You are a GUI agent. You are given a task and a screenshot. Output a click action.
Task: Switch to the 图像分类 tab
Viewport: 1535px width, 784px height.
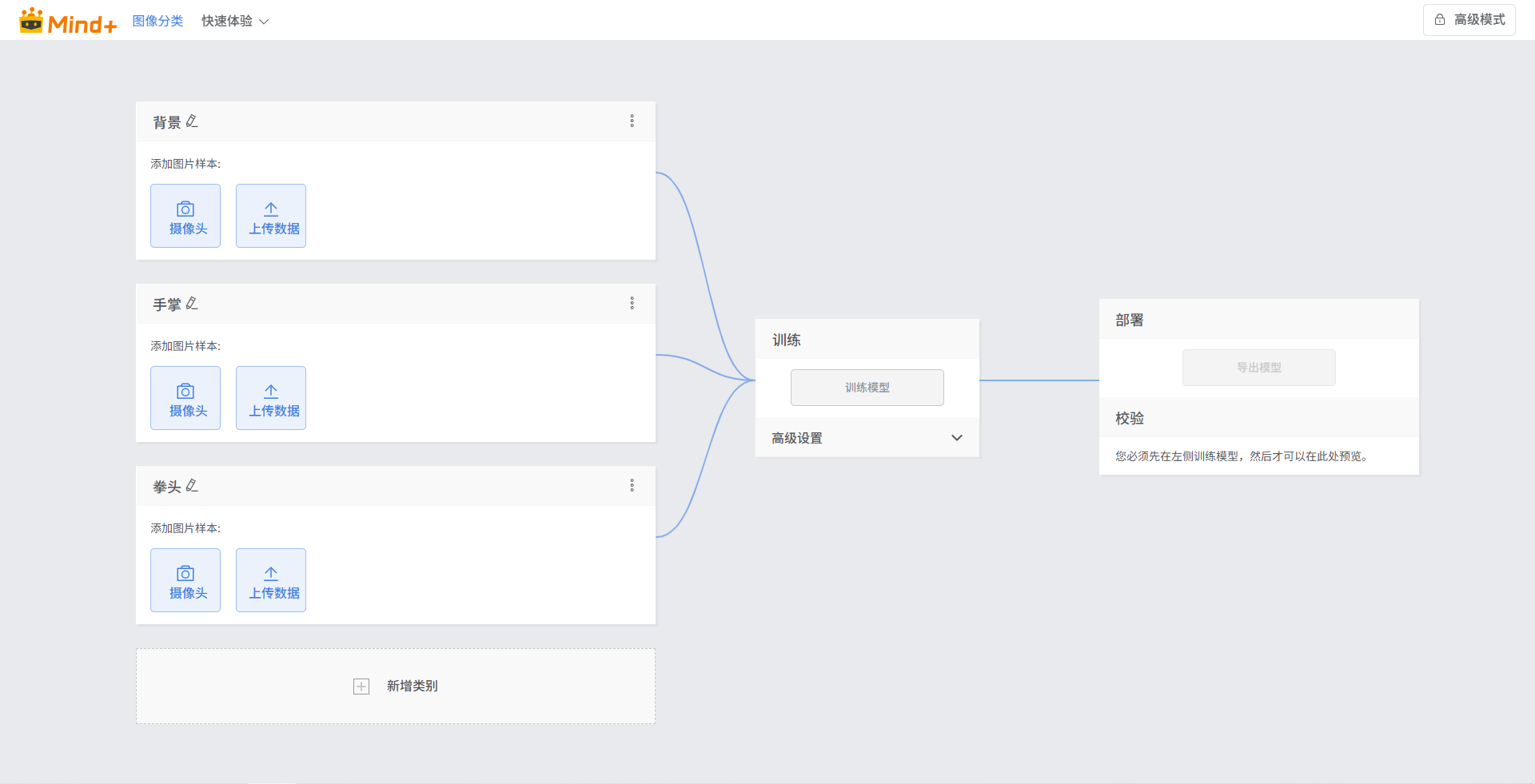(x=157, y=22)
